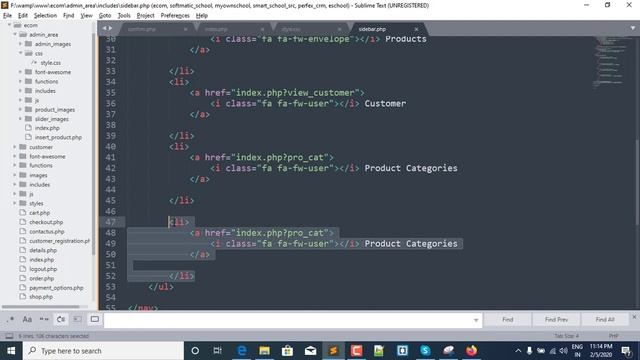Image resolution: width=640 pixels, height=360 pixels.
Task: Open the Goto menu
Action: click(105, 16)
